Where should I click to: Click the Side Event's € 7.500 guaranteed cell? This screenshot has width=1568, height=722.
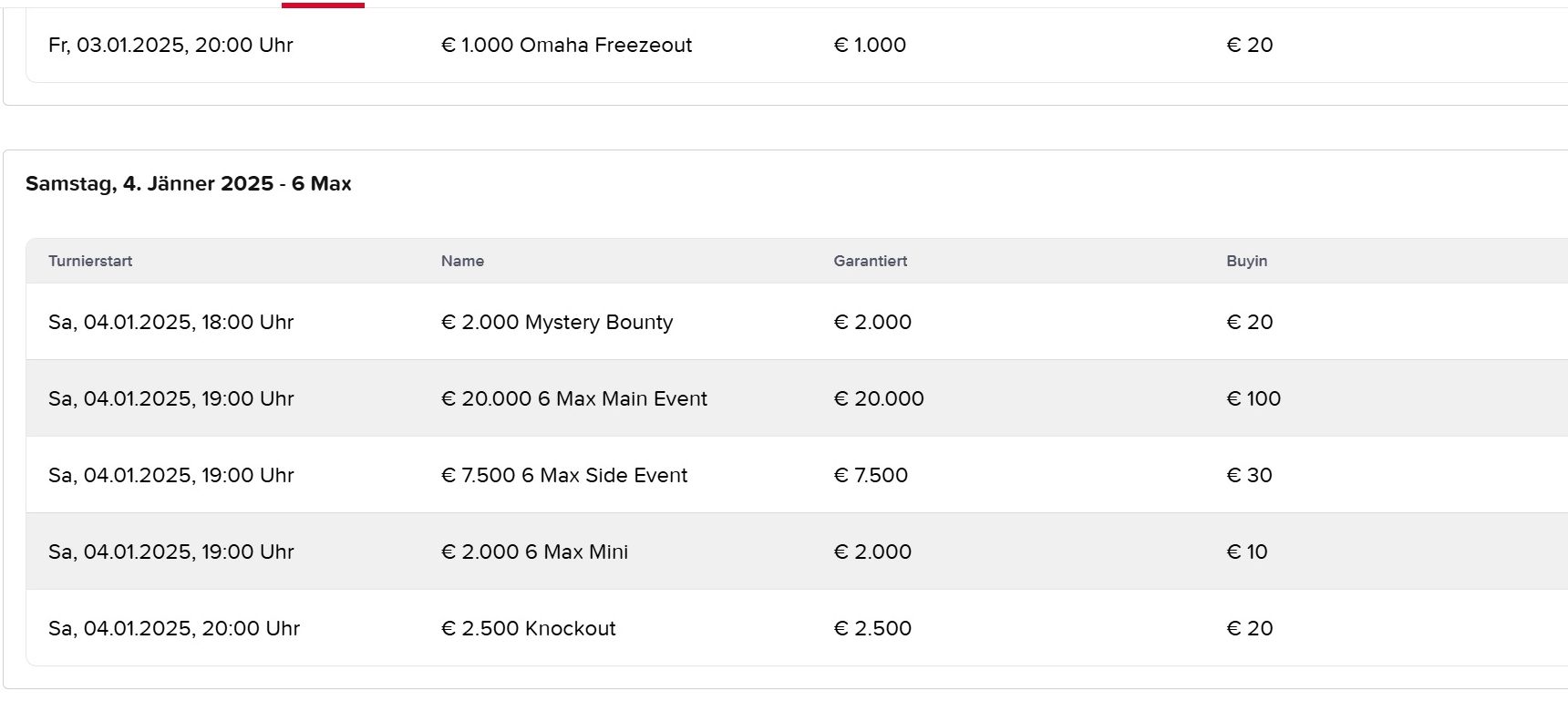point(870,475)
